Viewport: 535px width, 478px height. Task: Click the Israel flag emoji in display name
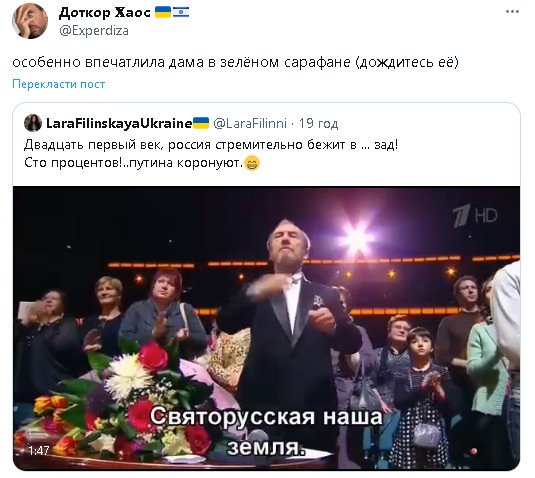tap(181, 12)
